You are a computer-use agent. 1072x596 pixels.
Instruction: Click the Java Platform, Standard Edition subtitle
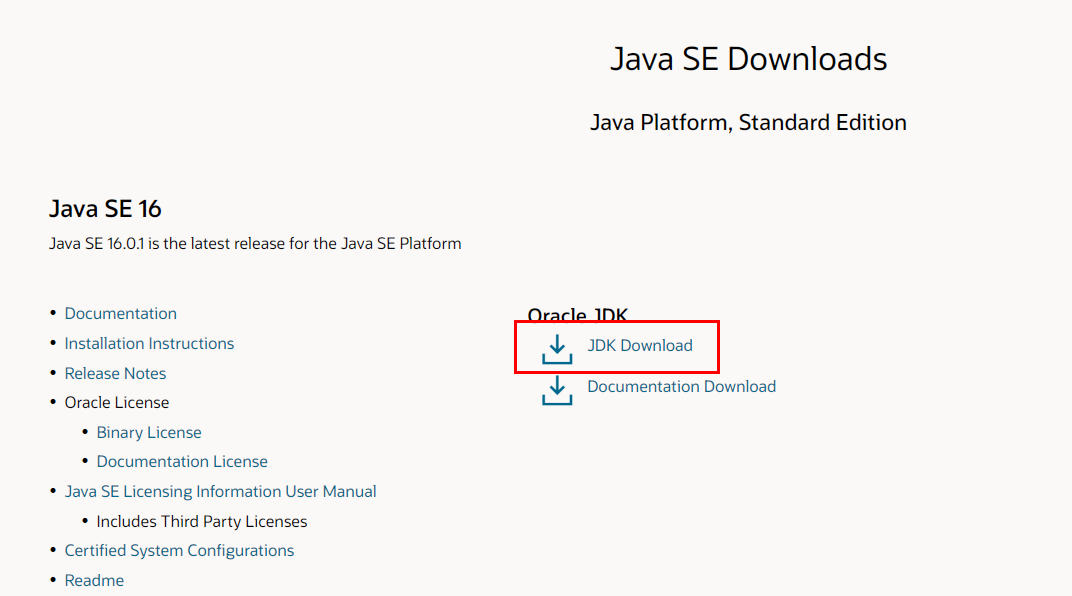click(748, 123)
